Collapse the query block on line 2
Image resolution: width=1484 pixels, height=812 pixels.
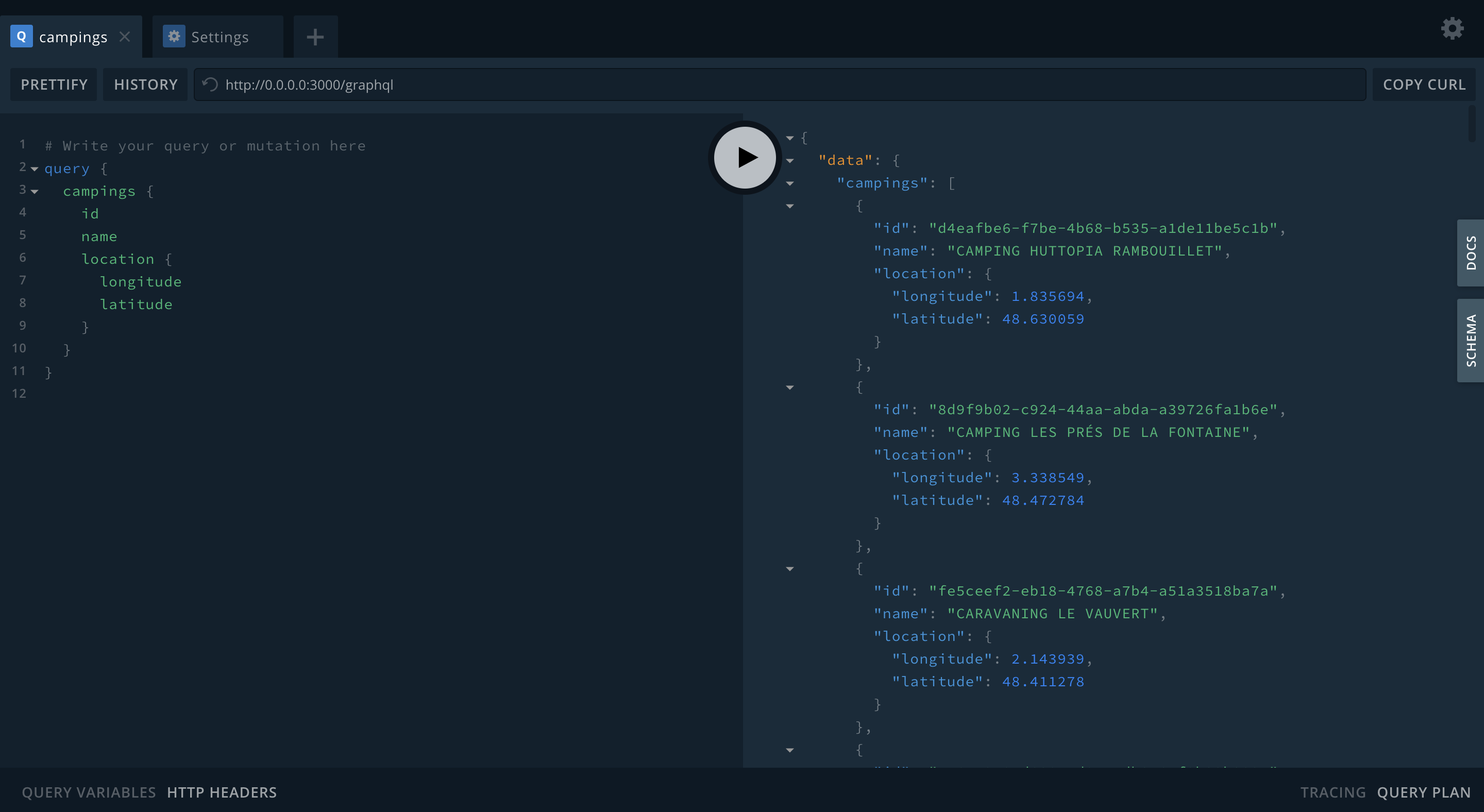point(35,170)
